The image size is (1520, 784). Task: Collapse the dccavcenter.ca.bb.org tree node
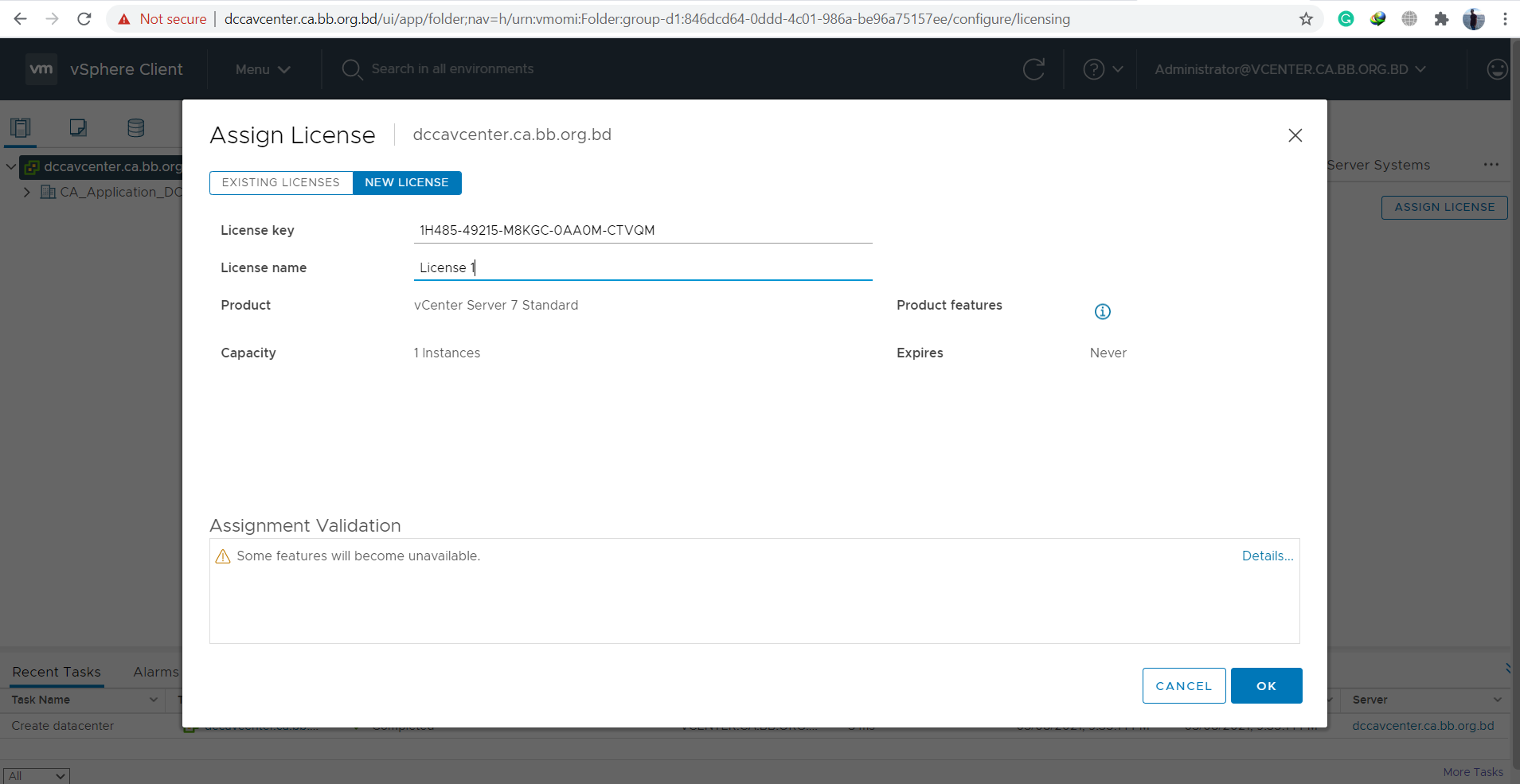tap(10, 166)
